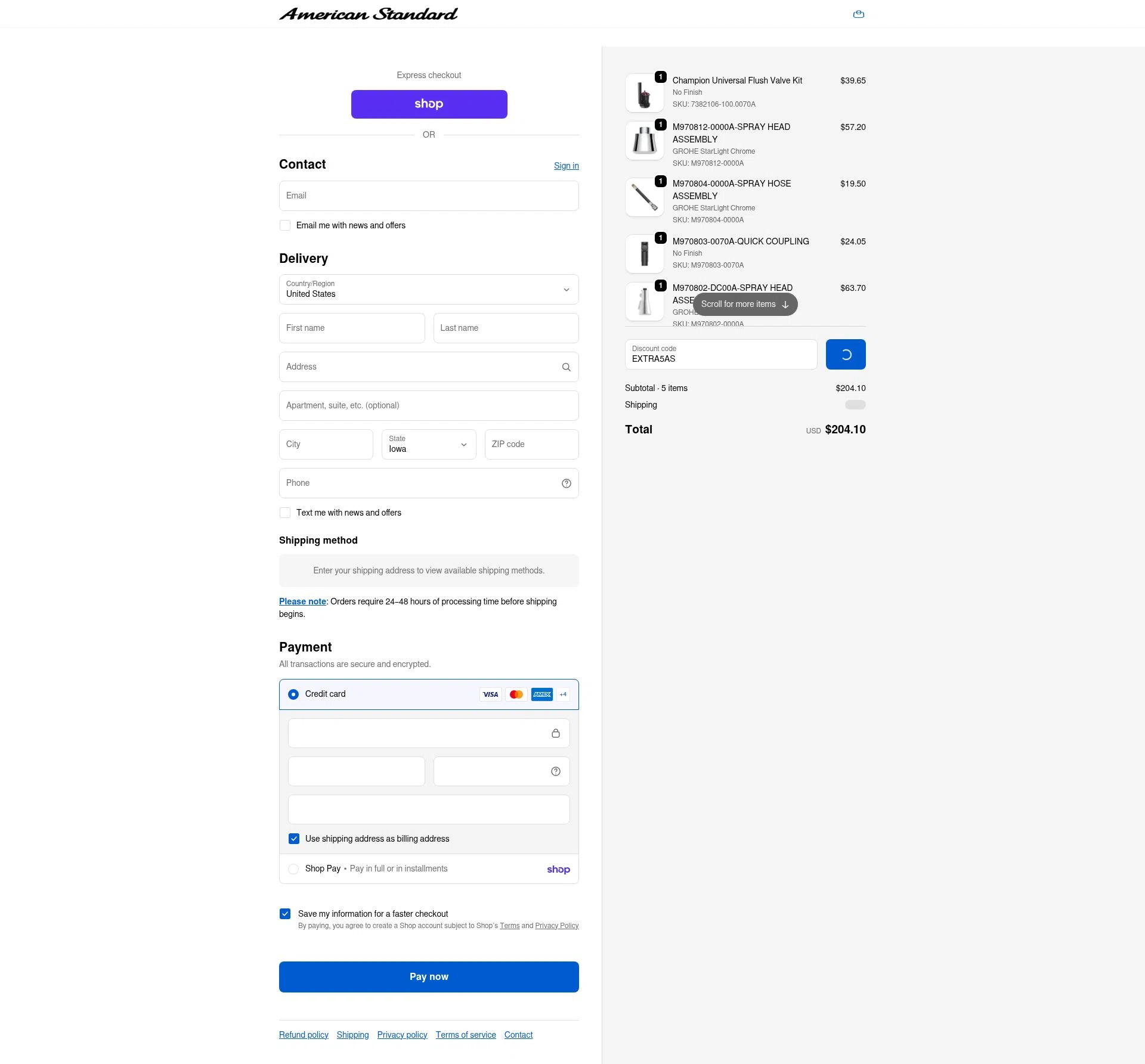
Task: Click the Champion Flush Valve Kit thumbnail
Action: tap(644, 94)
